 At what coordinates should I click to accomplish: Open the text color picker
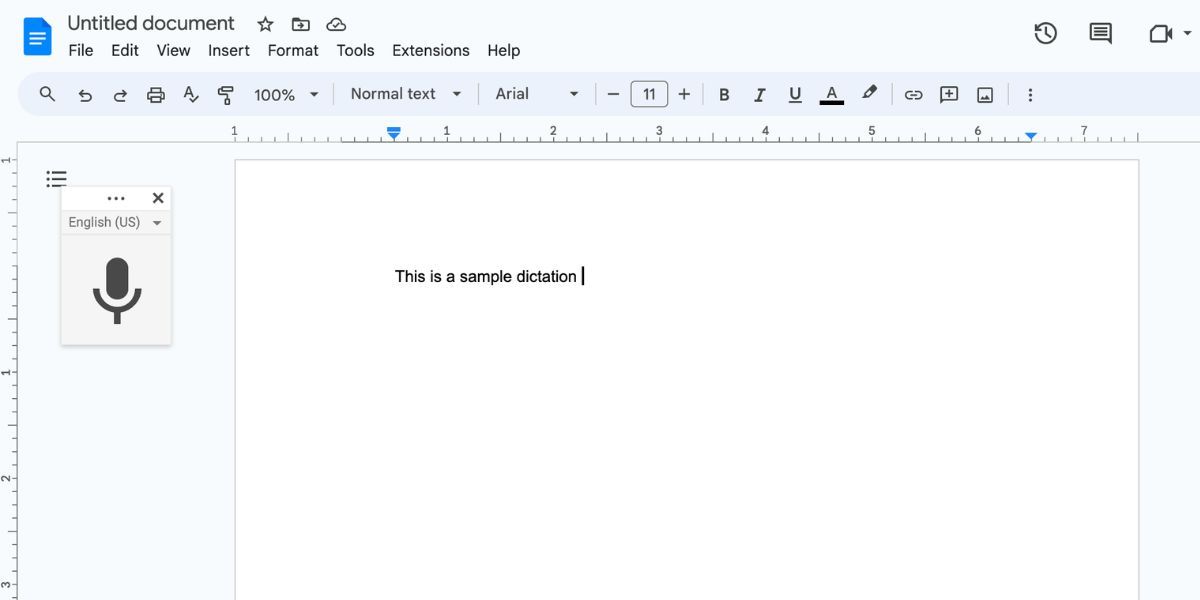click(x=831, y=95)
